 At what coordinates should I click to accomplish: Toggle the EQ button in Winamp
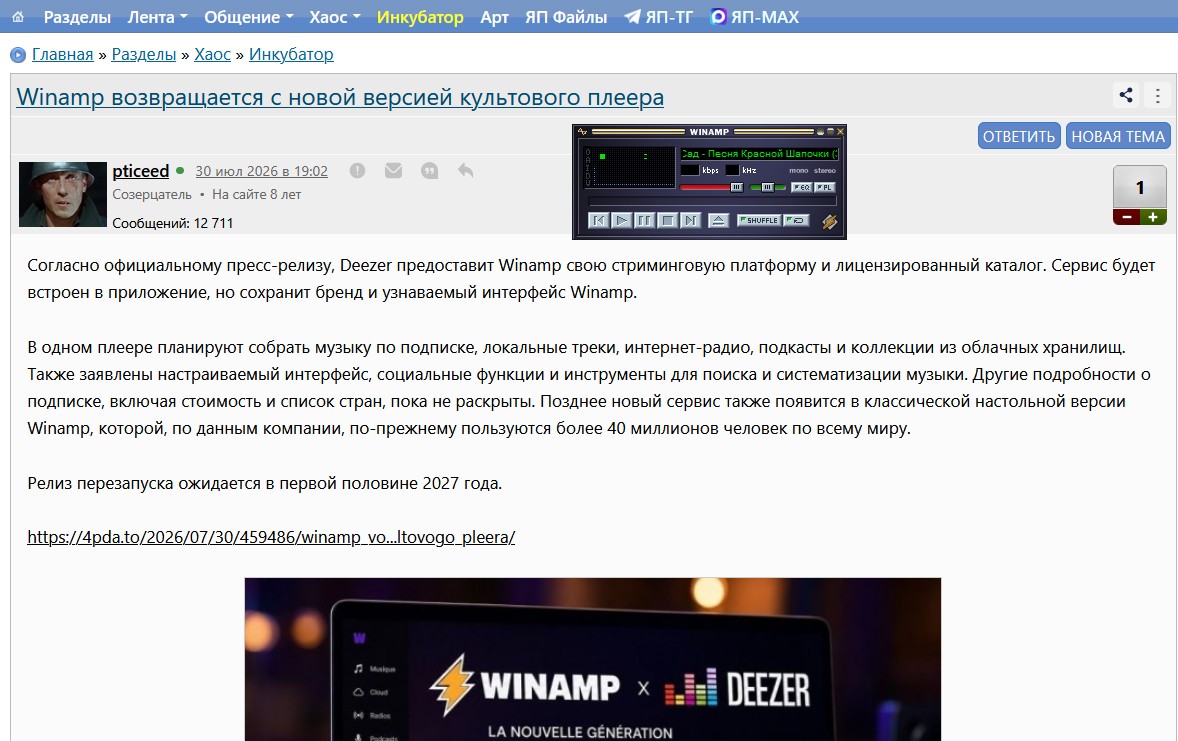pyautogui.click(x=801, y=187)
